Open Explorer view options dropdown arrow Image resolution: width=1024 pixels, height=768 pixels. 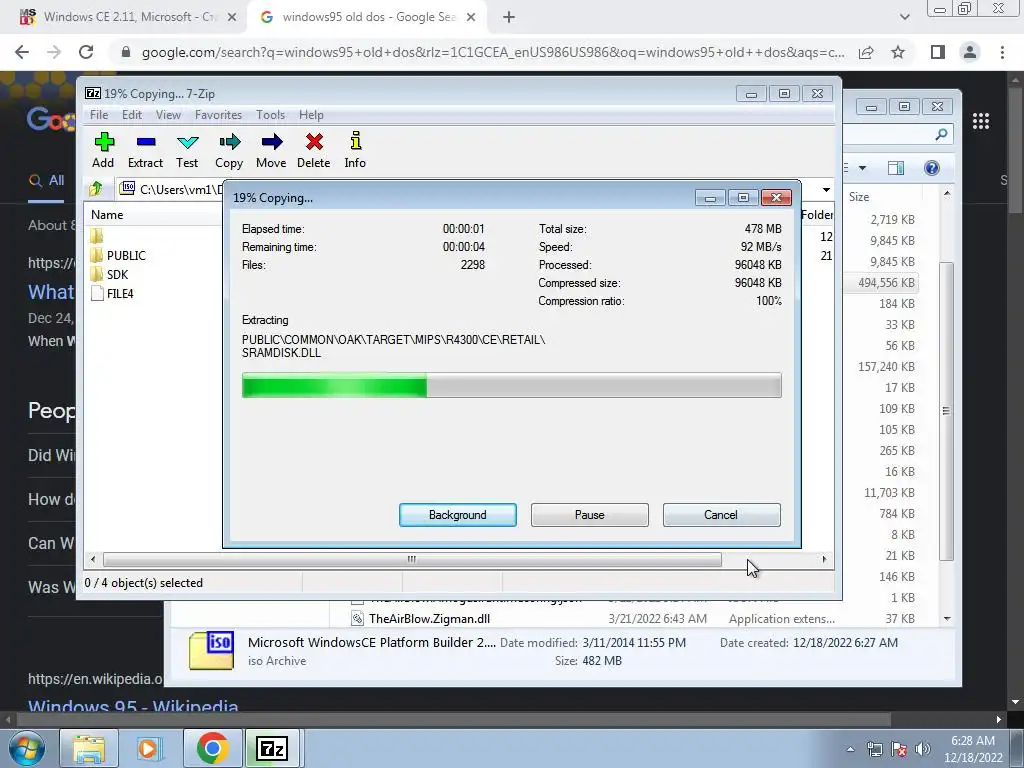pyautogui.click(x=862, y=168)
